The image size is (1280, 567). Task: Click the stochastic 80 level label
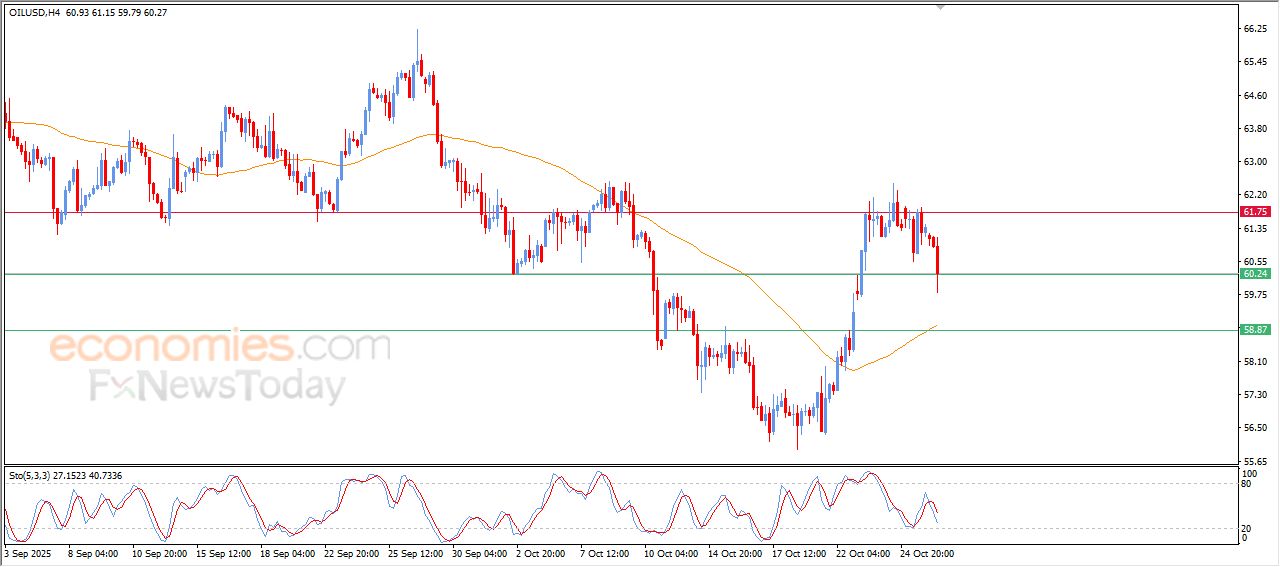pos(1245,484)
